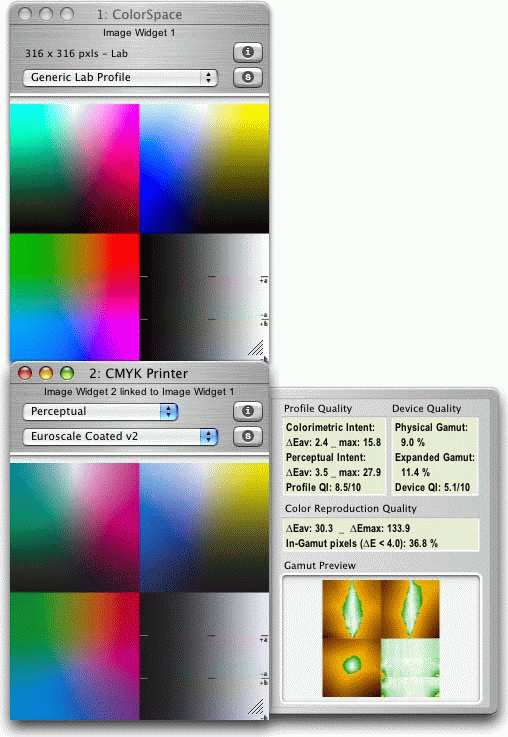Viewport: 508px width, 737px height.
Task: Click the Profile QI value field
Action: (323, 487)
